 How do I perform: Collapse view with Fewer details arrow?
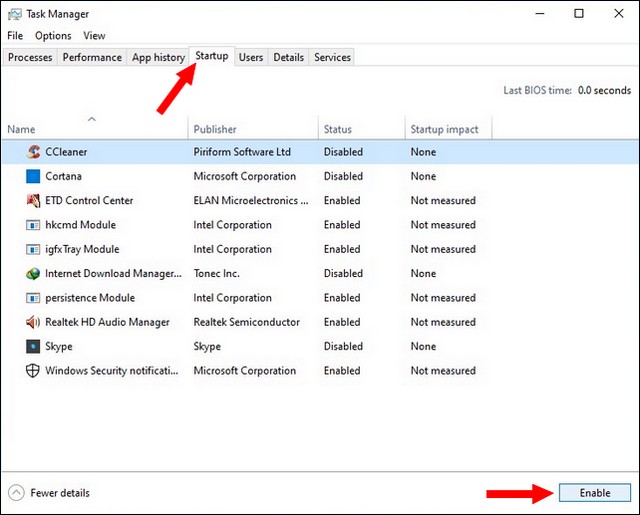click(x=16, y=493)
